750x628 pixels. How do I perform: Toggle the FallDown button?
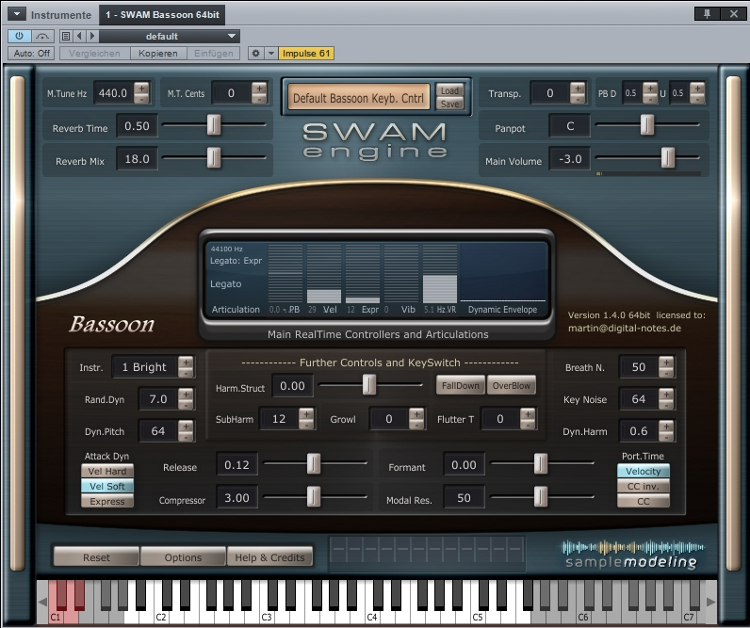460,386
